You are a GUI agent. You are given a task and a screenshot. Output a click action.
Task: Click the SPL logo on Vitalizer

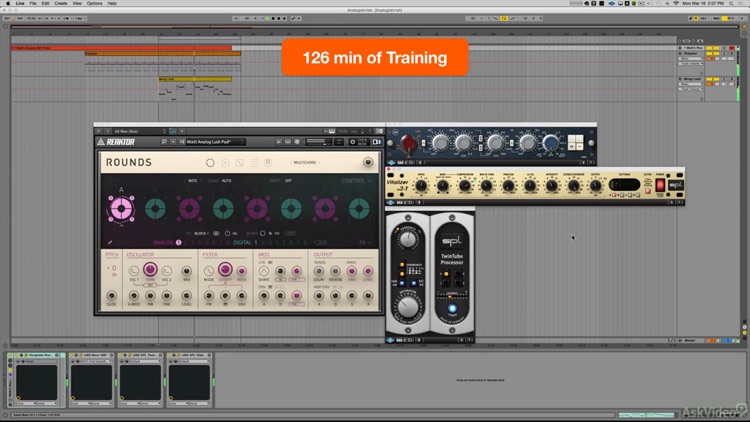pos(676,185)
